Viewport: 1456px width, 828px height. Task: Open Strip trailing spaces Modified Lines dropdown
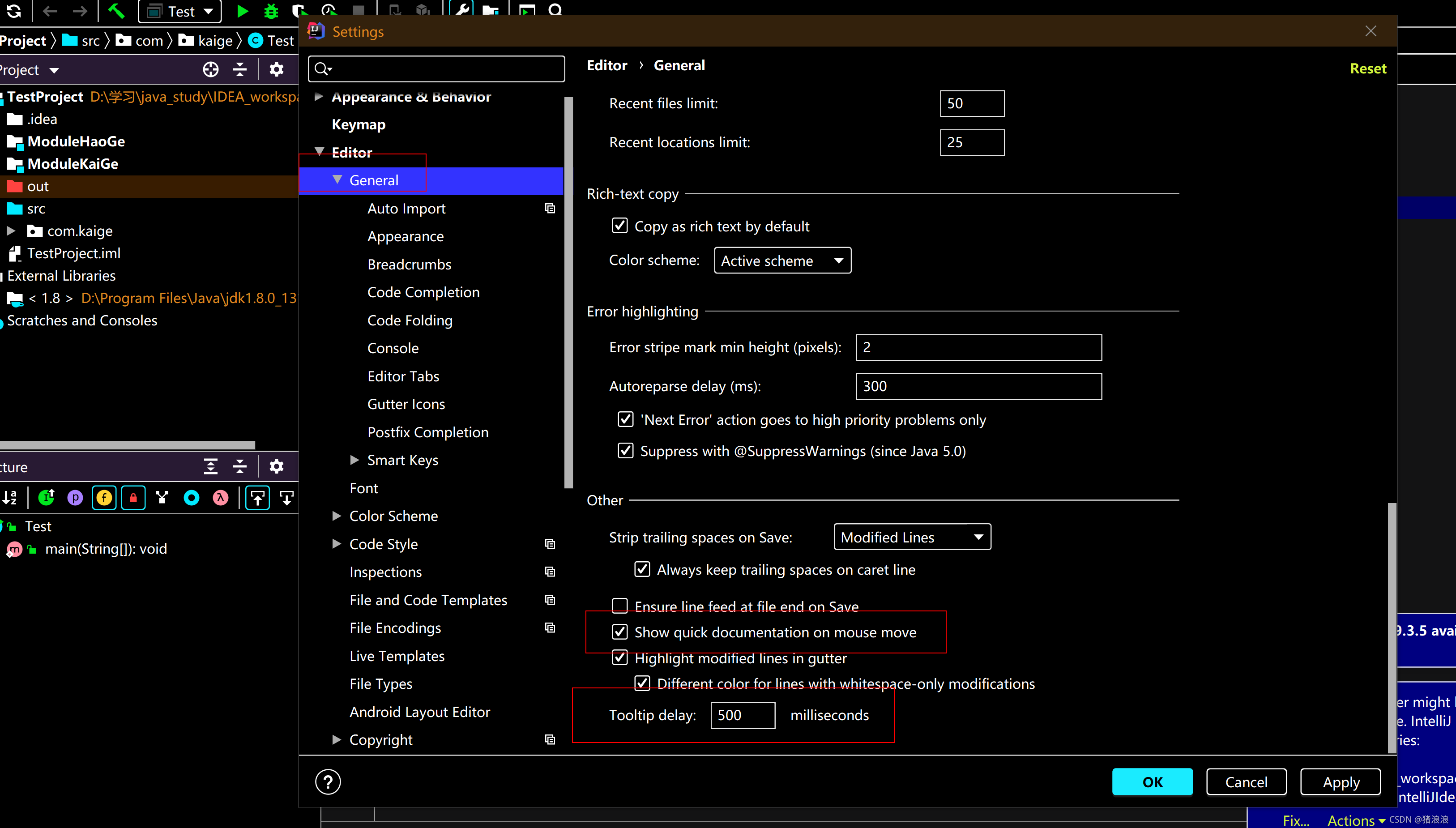click(x=912, y=537)
